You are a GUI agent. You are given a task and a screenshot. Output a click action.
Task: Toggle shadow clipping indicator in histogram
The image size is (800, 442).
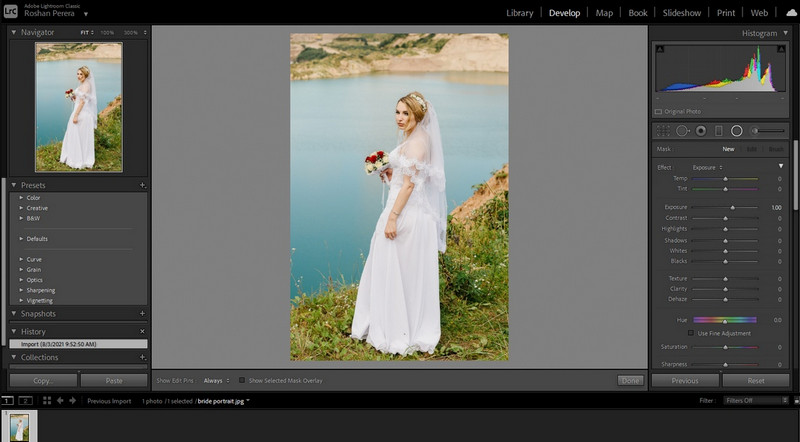click(660, 49)
